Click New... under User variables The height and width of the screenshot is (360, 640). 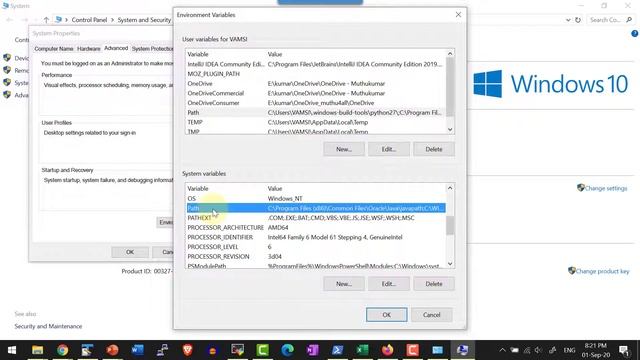344,149
